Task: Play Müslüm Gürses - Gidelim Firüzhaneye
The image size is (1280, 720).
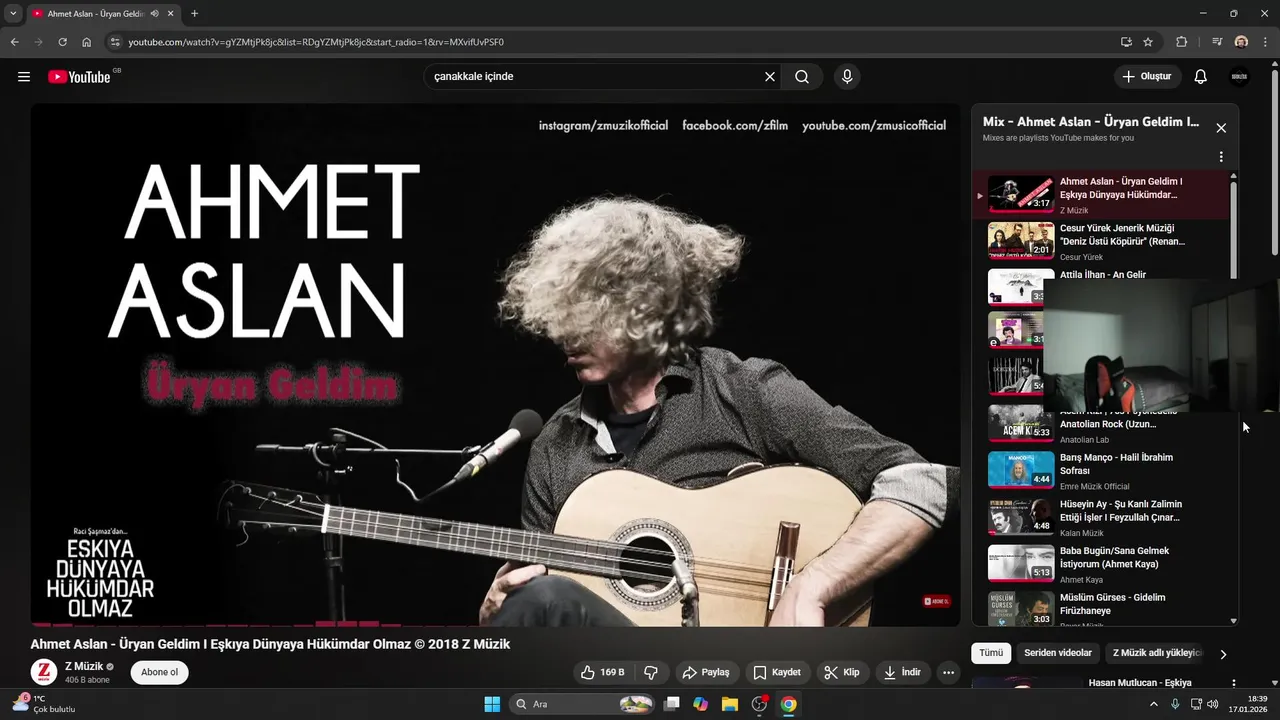Action: (1100, 608)
